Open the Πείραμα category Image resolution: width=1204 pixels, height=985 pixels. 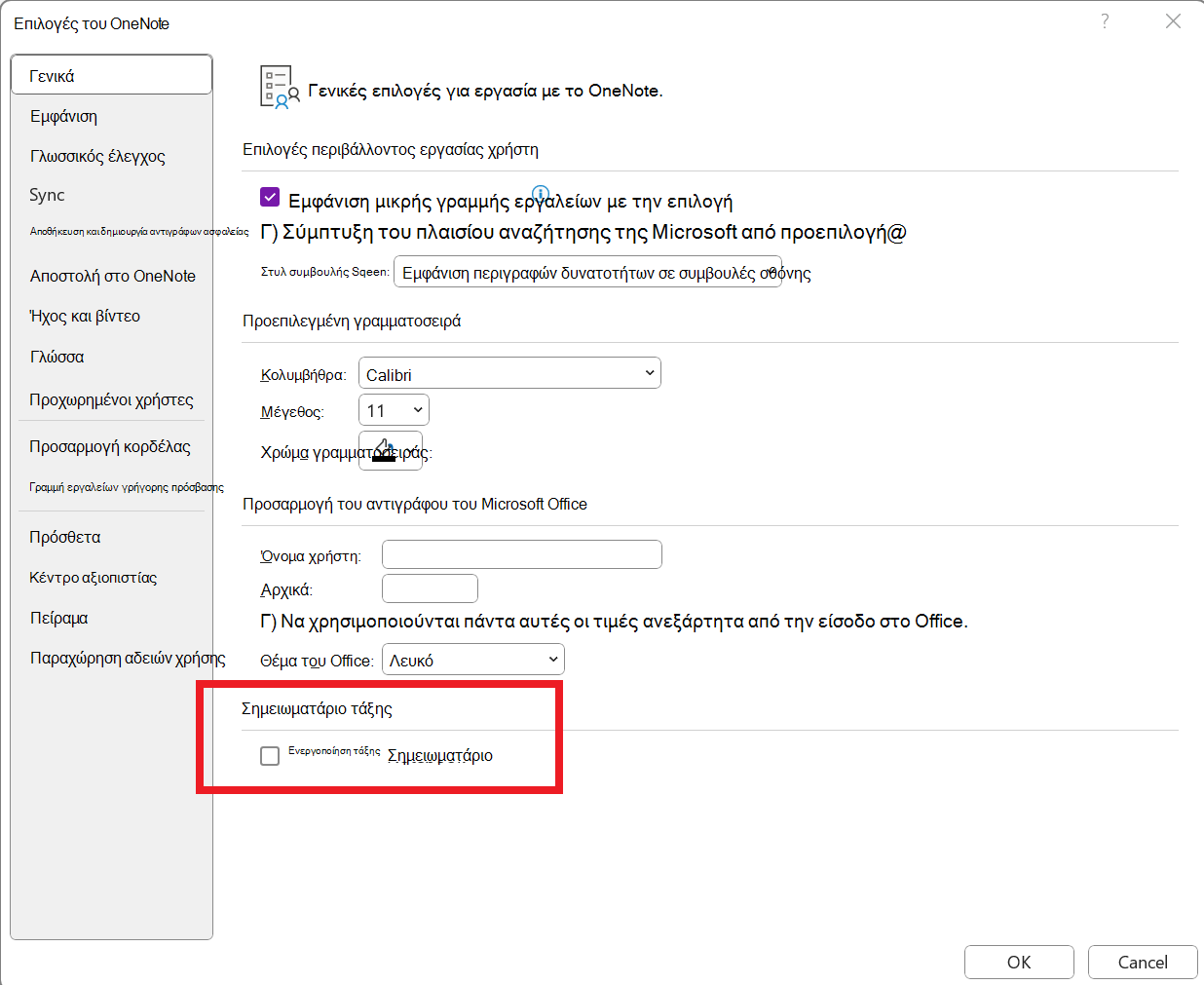(58, 618)
